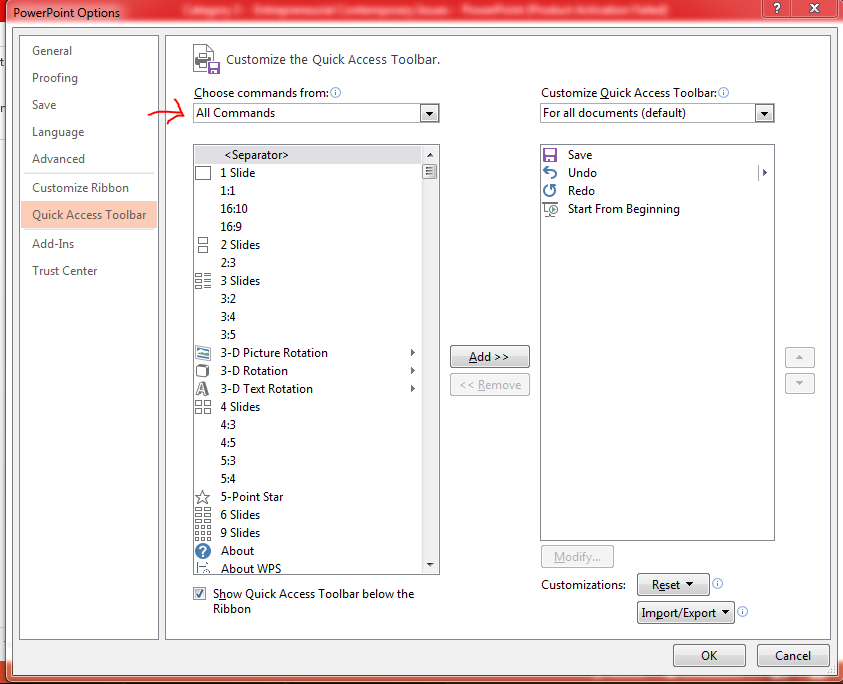The image size is (843, 684).
Task: Click the Move Down arrow button
Action: click(799, 383)
